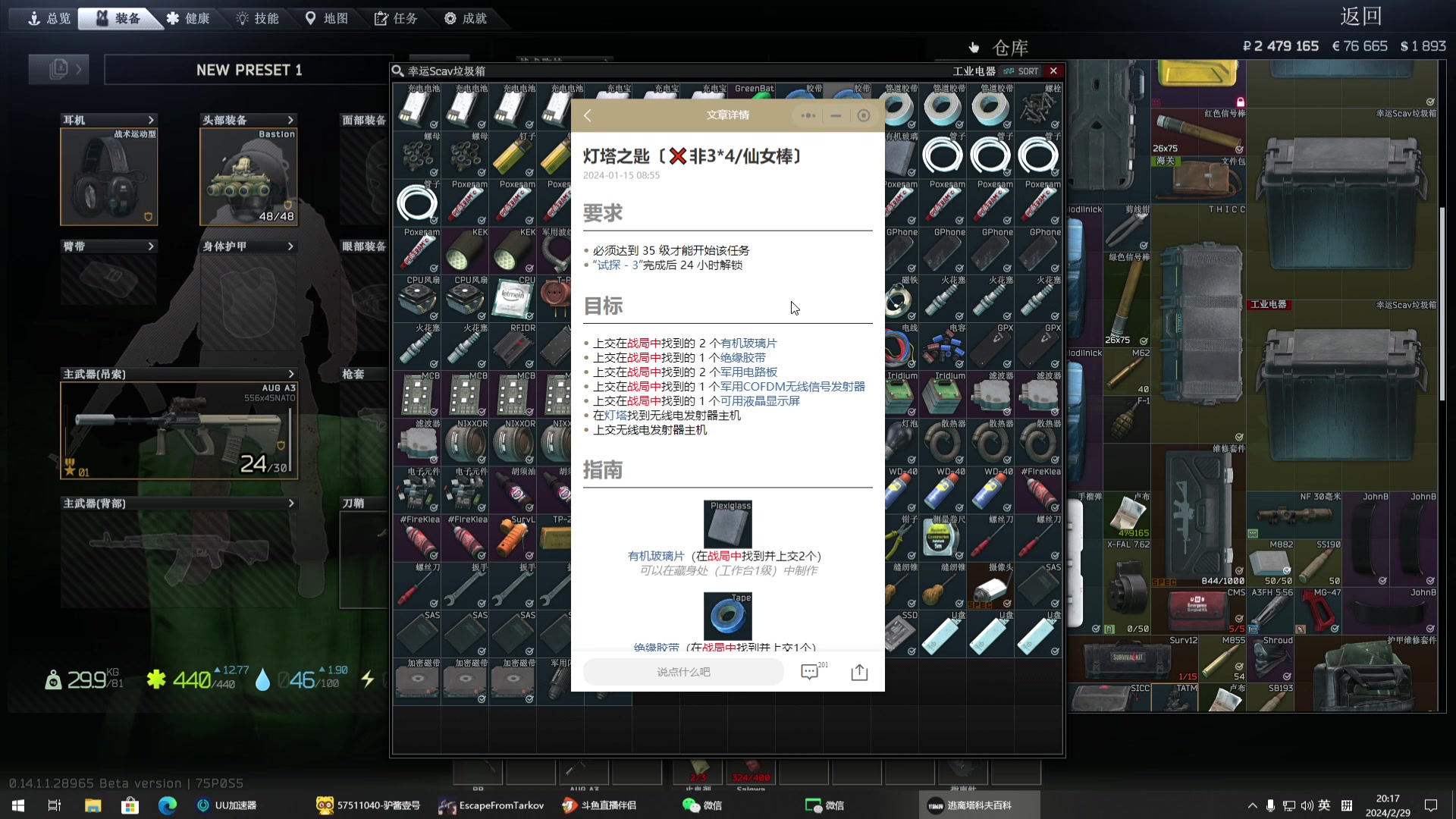Select the SurvL survival lighter item
Screen dimensions: 1456x819
[513, 537]
